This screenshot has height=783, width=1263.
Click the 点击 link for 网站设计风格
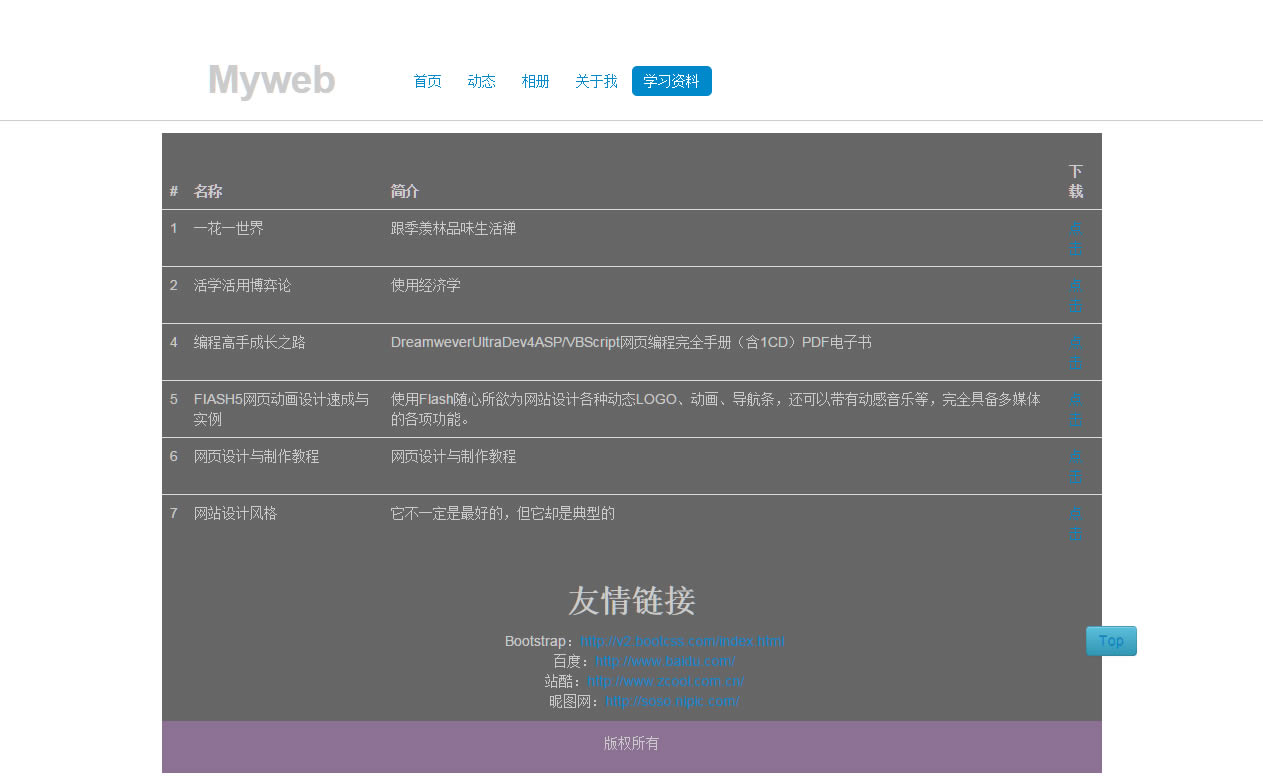click(1076, 524)
